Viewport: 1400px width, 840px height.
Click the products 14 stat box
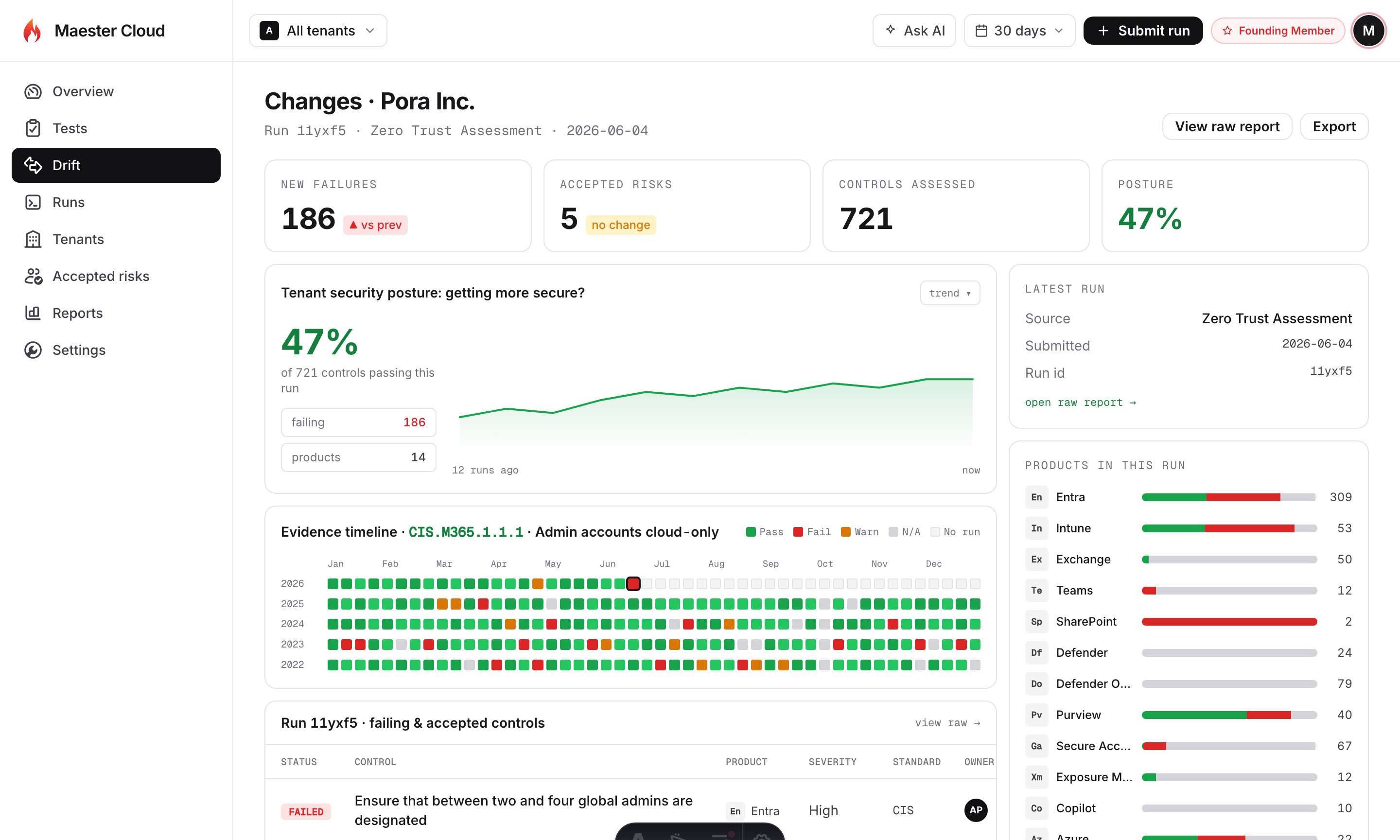(x=358, y=457)
